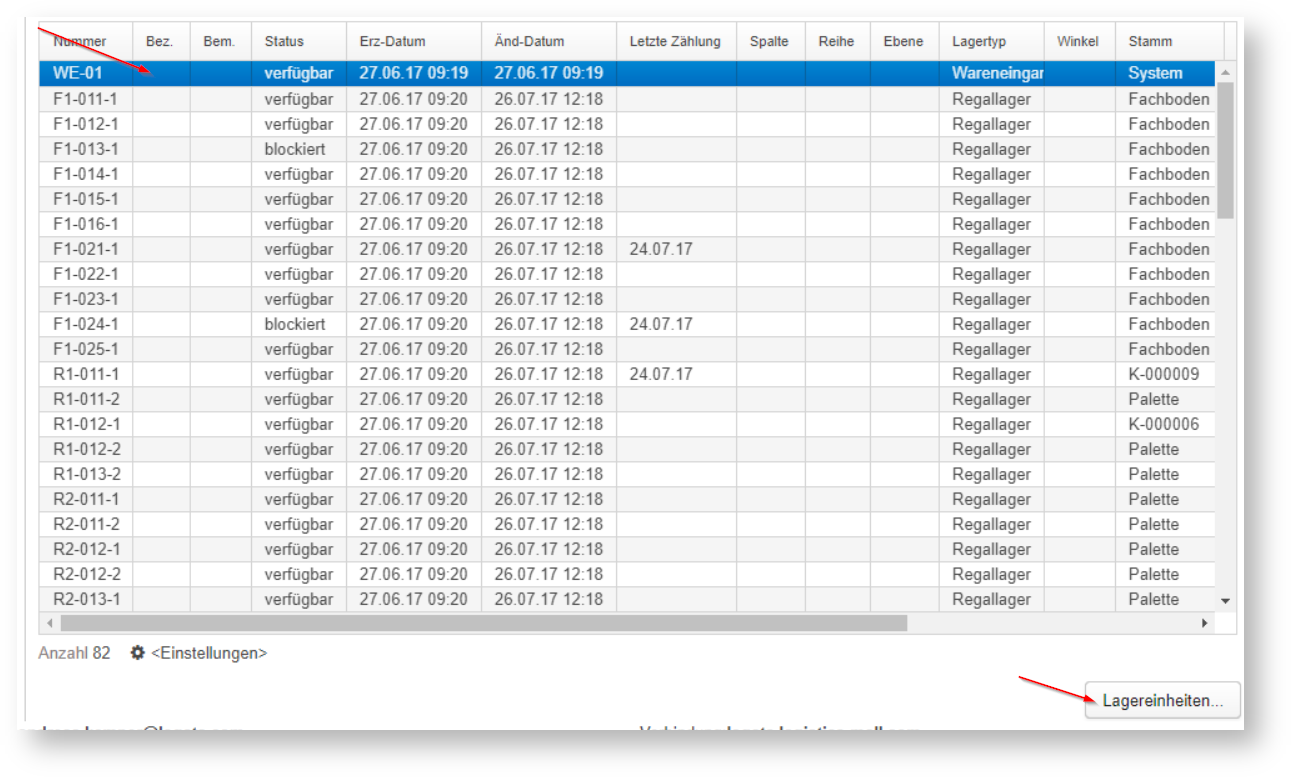Select row F1-025-1
Image resolution: width=1292 pixels, height=778 pixels.
click(x=627, y=349)
